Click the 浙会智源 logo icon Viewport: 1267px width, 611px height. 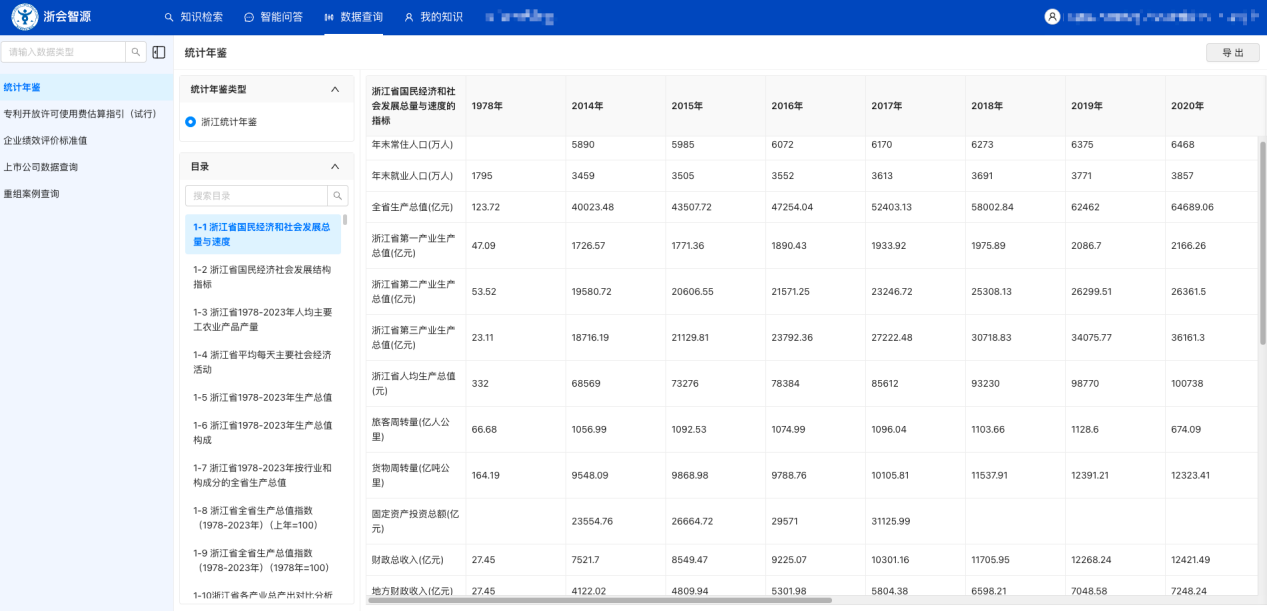pos(24,16)
